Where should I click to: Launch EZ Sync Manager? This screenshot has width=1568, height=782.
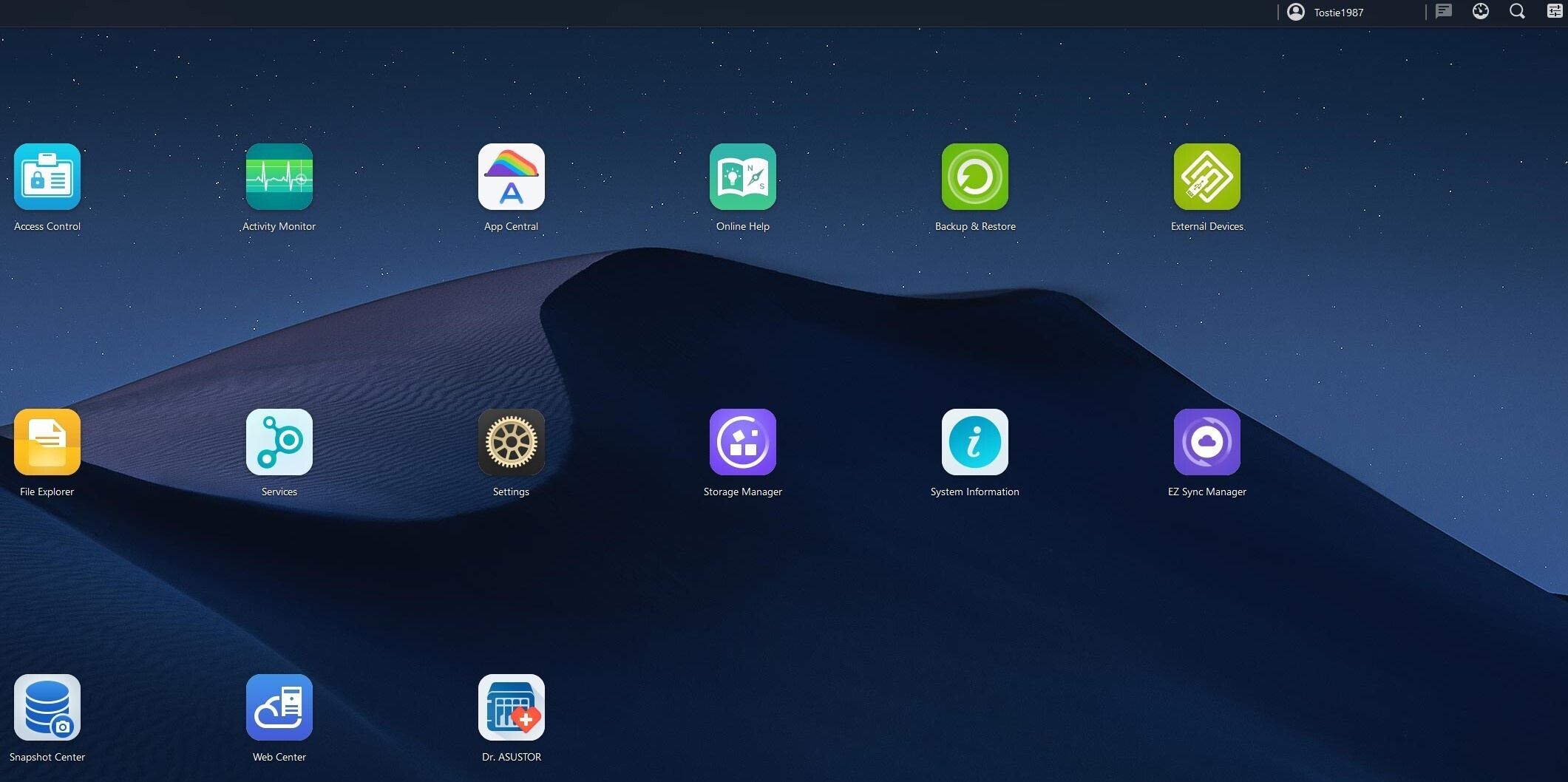pyautogui.click(x=1207, y=442)
